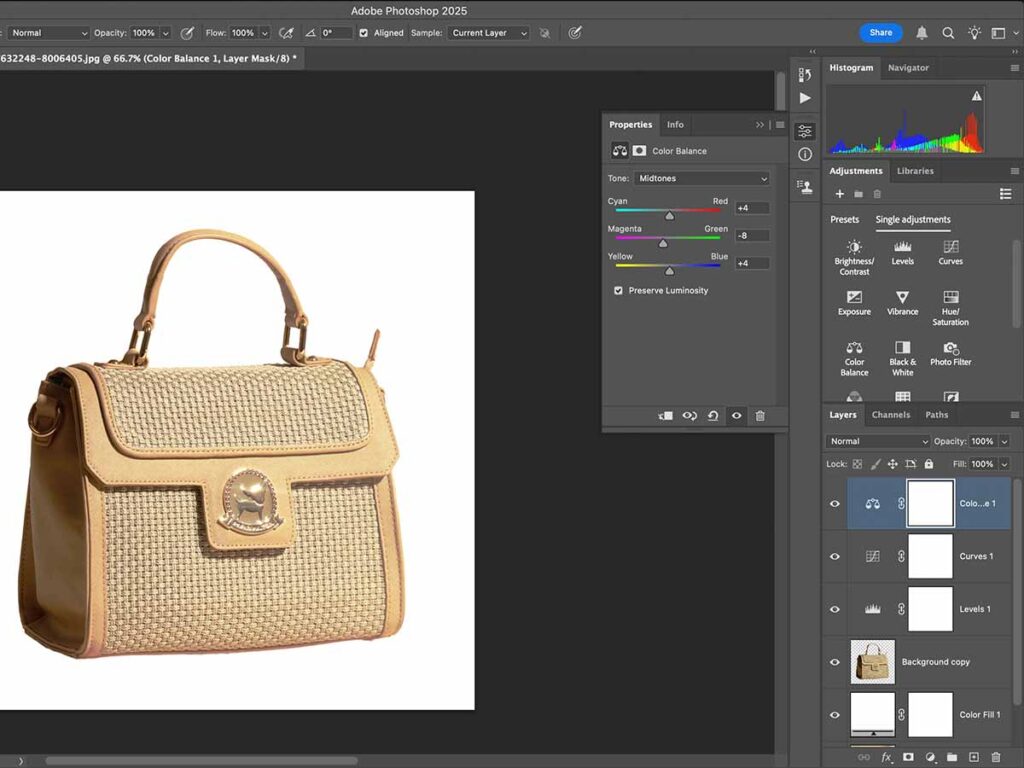Screen dimensions: 1024x768
Task: Click the histogram cached data warning triangle
Action: (x=976, y=96)
